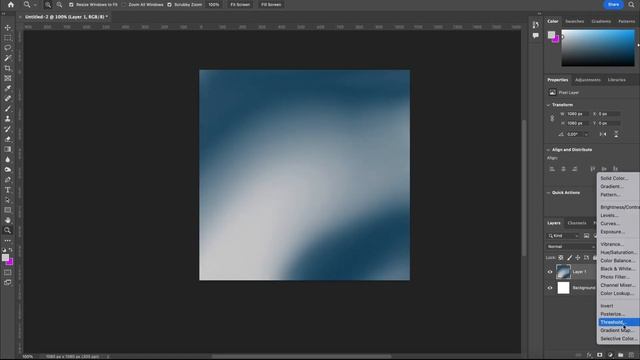Screen dimensions: 640x360
Task: Open the History panel icon
Action: click(536, 25)
